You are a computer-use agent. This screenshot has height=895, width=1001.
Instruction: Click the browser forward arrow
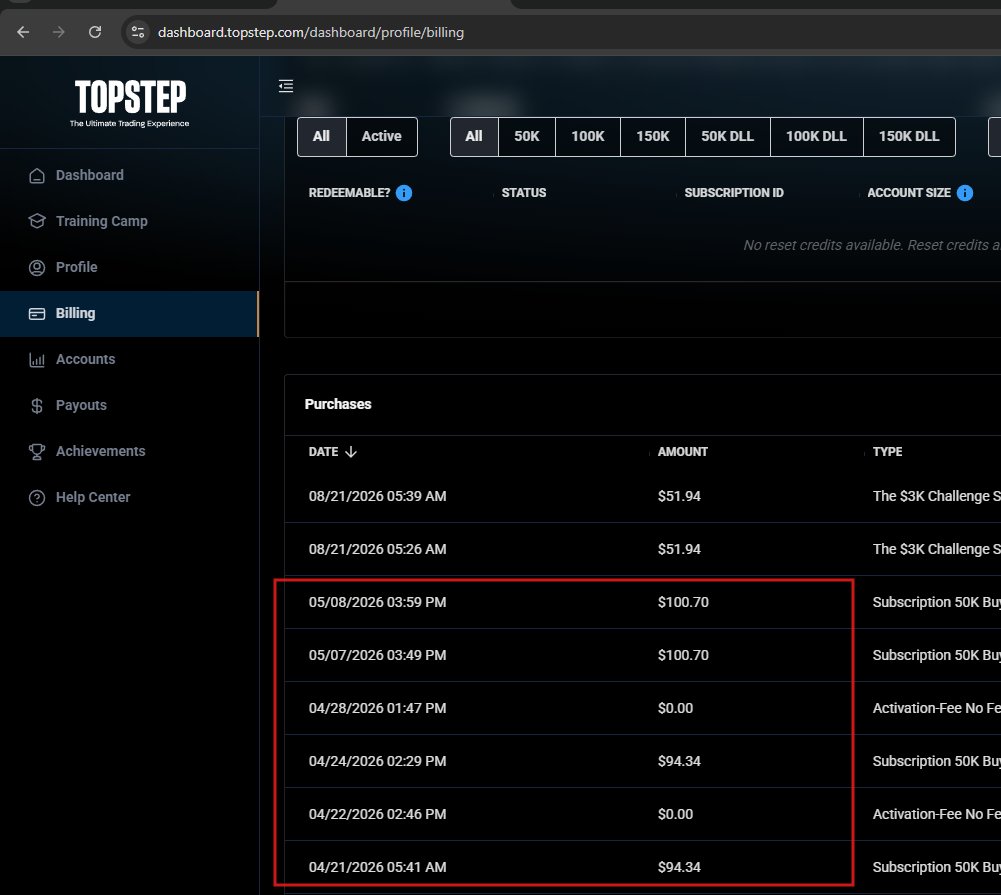point(59,32)
